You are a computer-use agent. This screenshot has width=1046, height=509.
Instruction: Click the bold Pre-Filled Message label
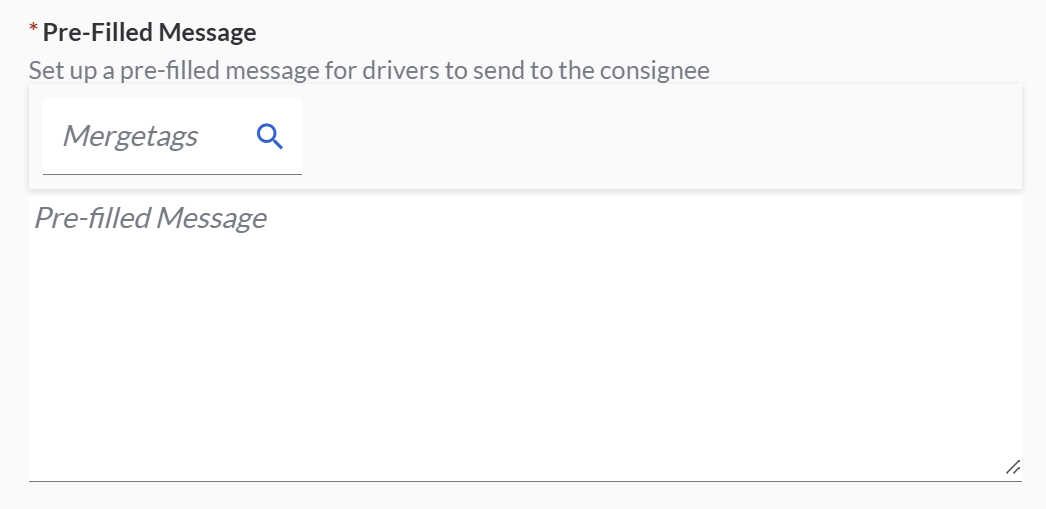[x=149, y=33]
